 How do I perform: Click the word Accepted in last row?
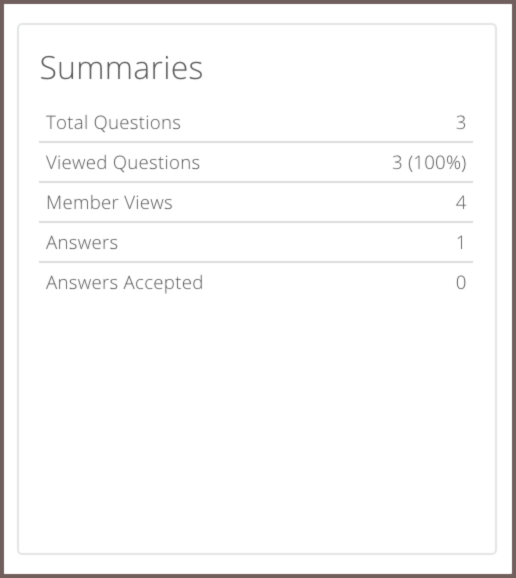(163, 283)
